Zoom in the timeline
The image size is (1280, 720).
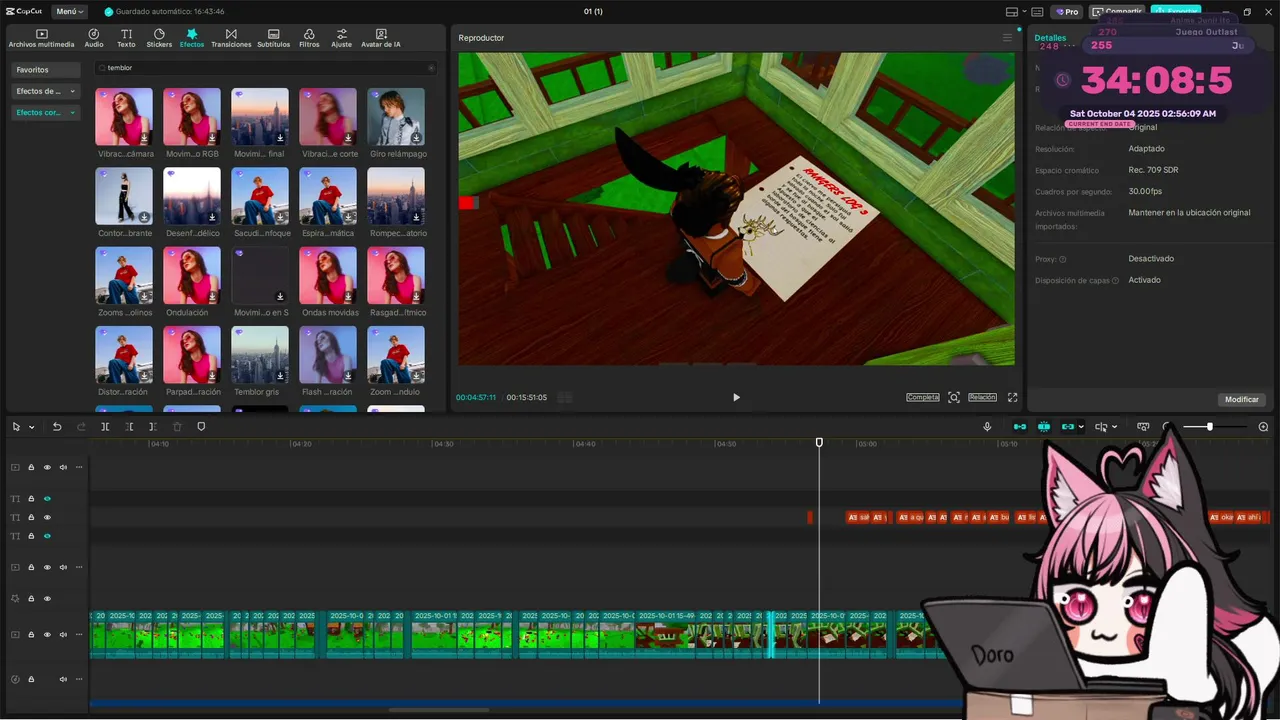pyautogui.click(x=1263, y=427)
